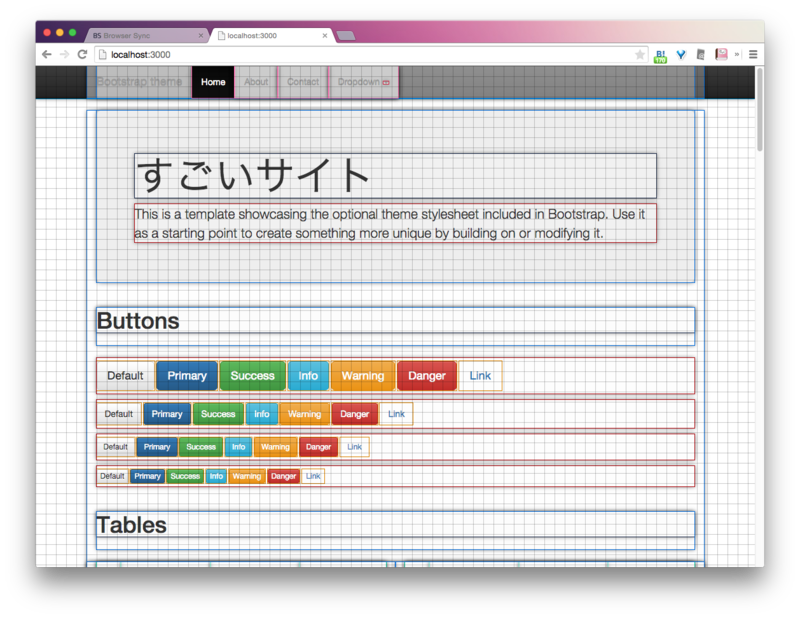
Task: Click extra-small Info button in last row
Action: pos(216,476)
